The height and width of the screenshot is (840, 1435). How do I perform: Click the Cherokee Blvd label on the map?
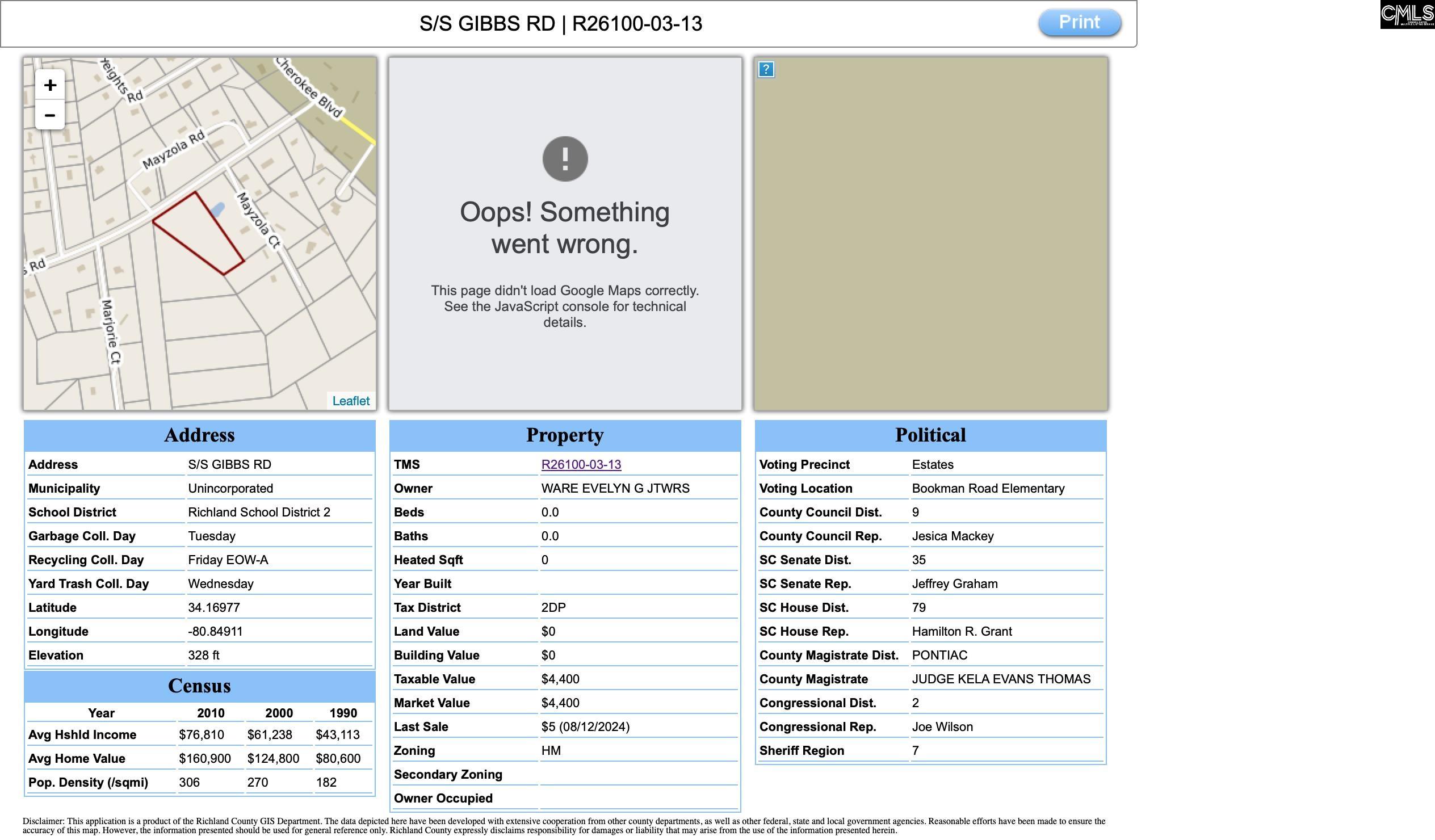coord(309,87)
